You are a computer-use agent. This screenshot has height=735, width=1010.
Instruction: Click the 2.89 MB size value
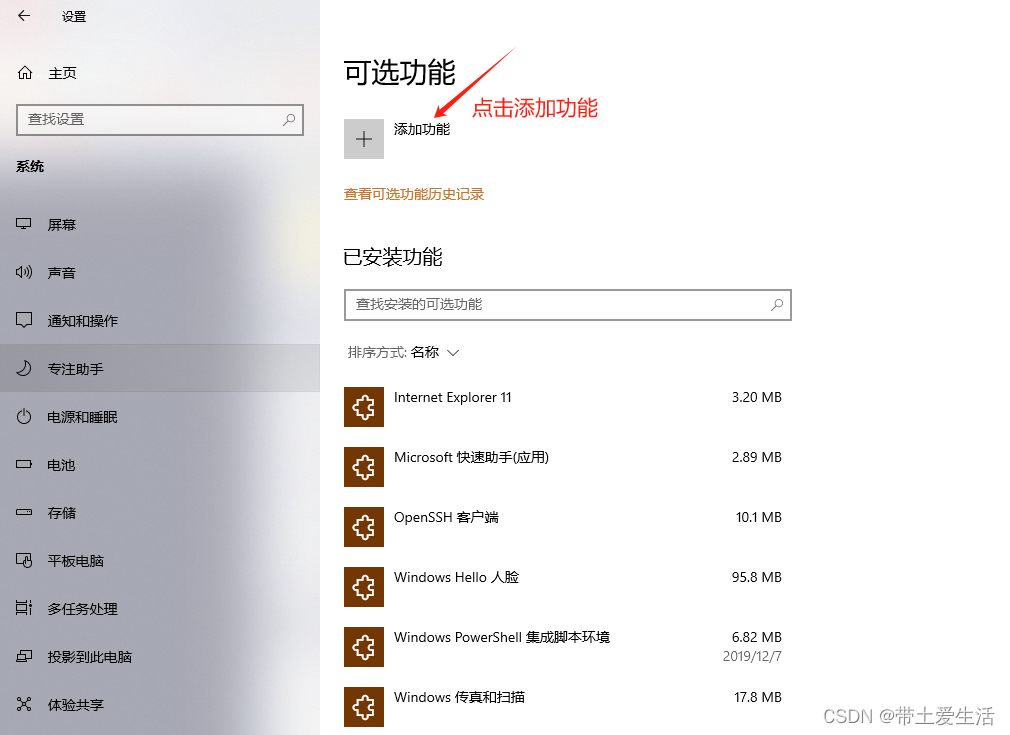pos(756,457)
